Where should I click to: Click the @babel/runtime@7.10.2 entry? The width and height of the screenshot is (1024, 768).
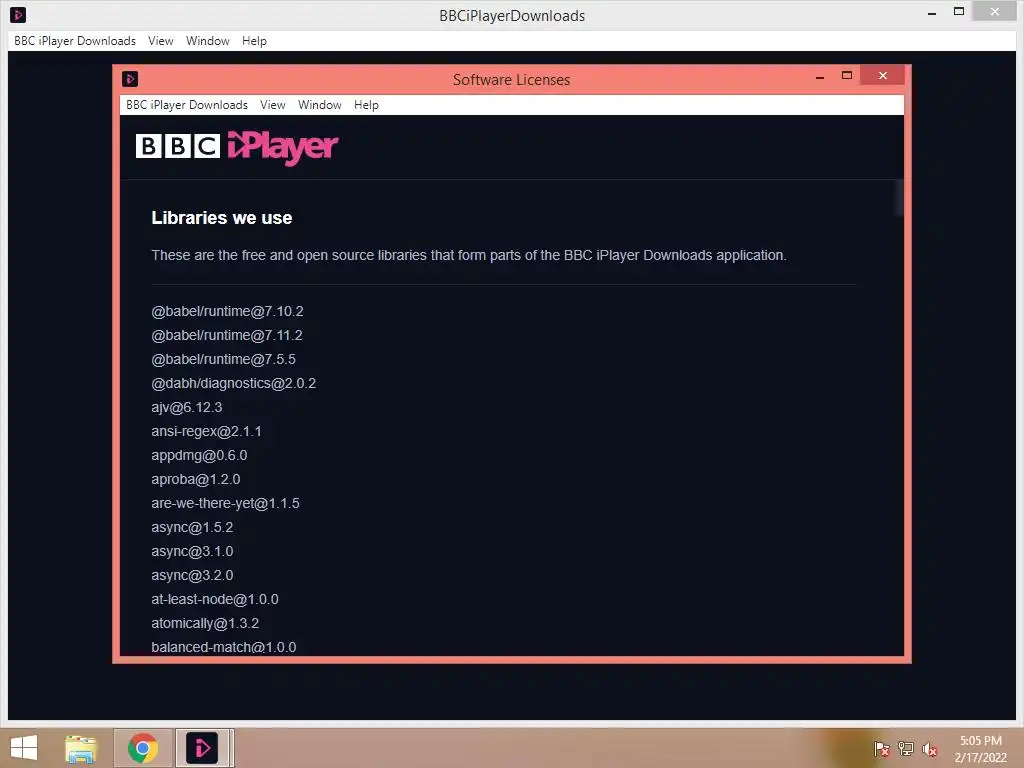[x=227, y=312]
